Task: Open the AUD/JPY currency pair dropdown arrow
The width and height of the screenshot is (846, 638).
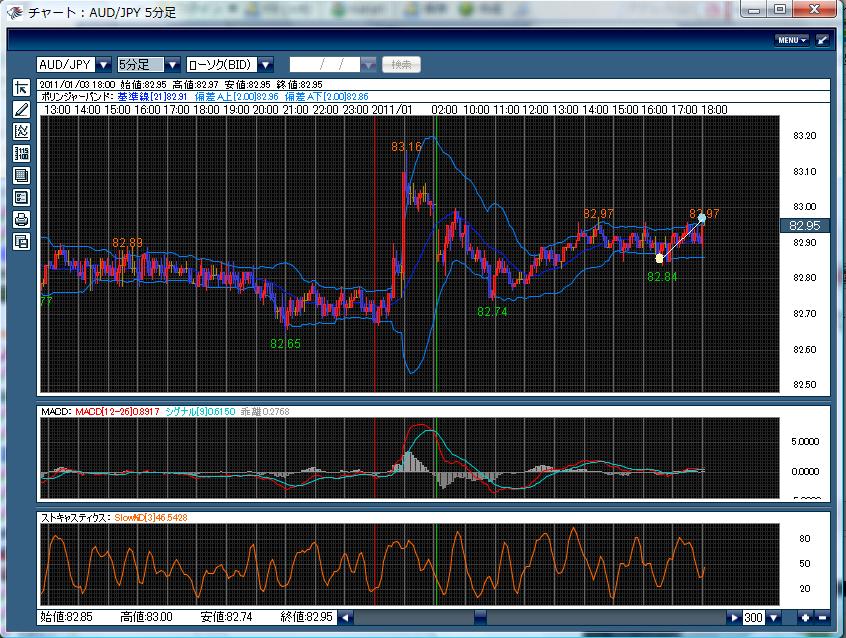Action: coord(104,65)
